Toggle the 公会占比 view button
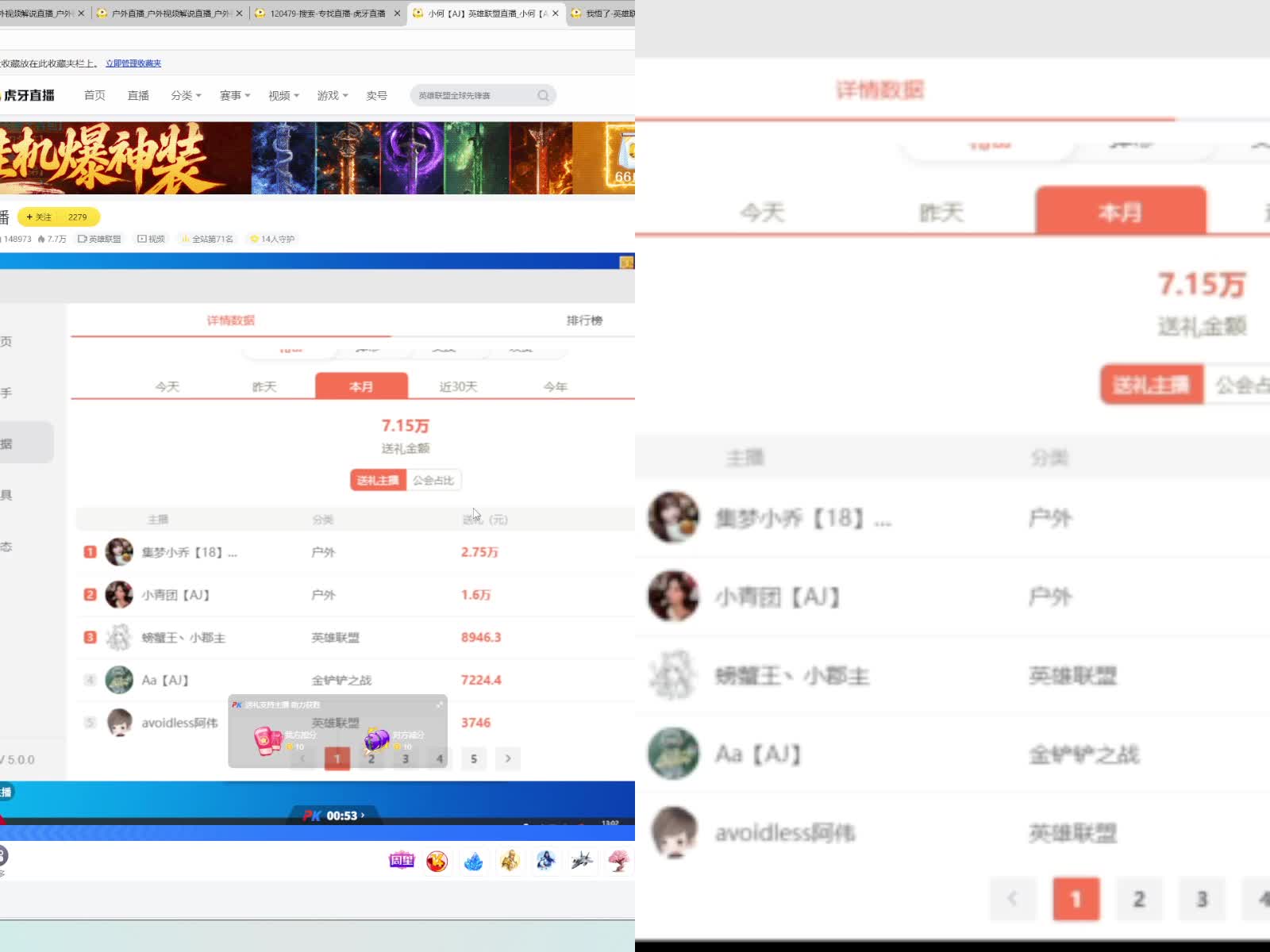The width and height of the screenshot is (1270, 952). (433, 480)
